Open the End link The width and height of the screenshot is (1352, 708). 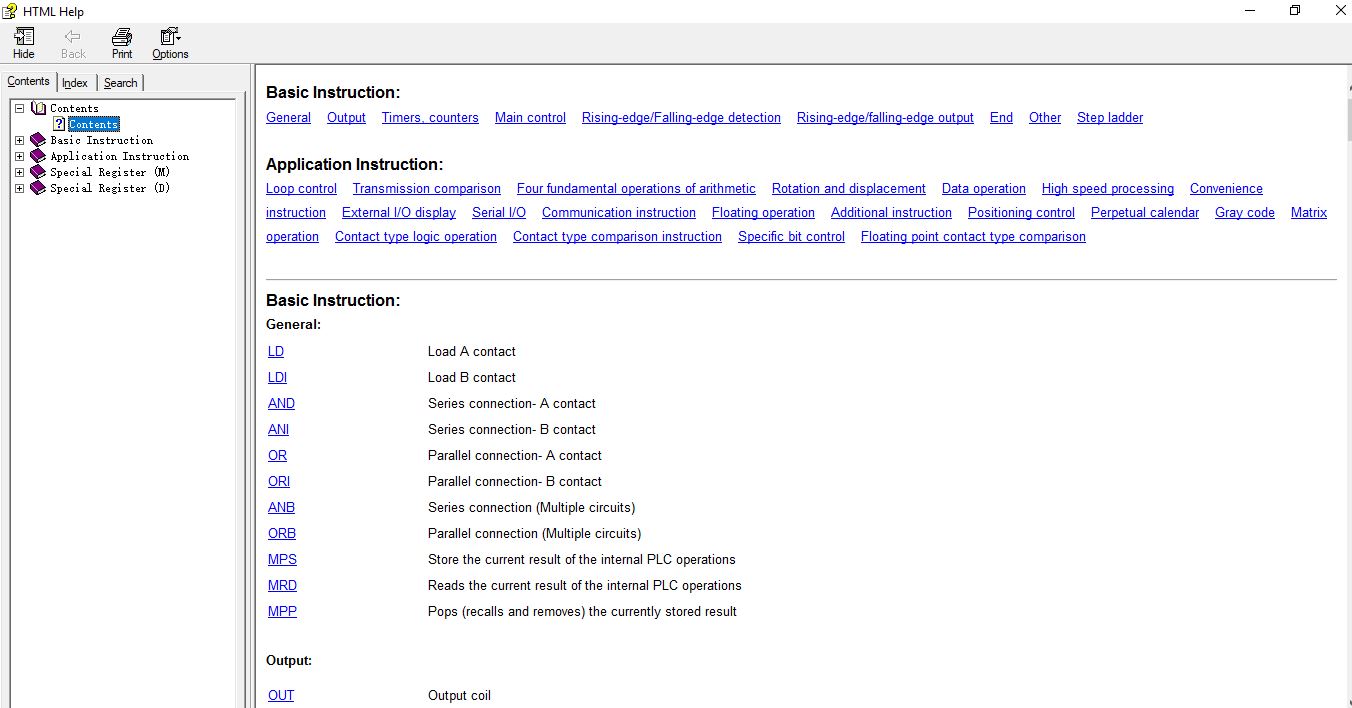click(x=1001, y=117)
